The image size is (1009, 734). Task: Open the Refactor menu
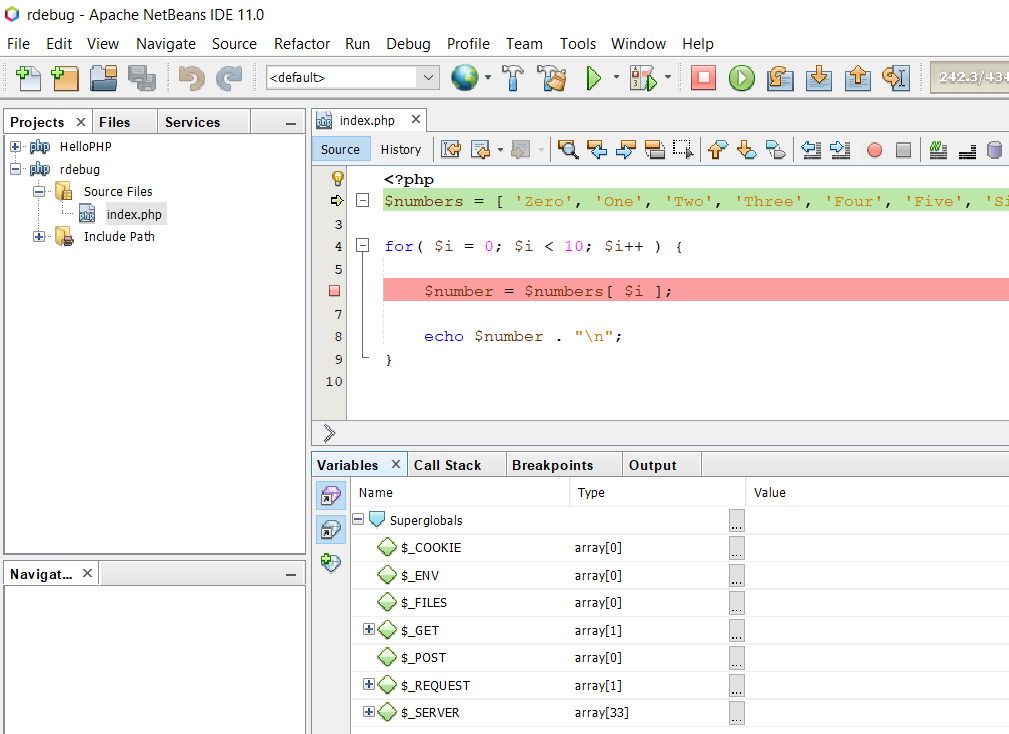click(302, 44)
